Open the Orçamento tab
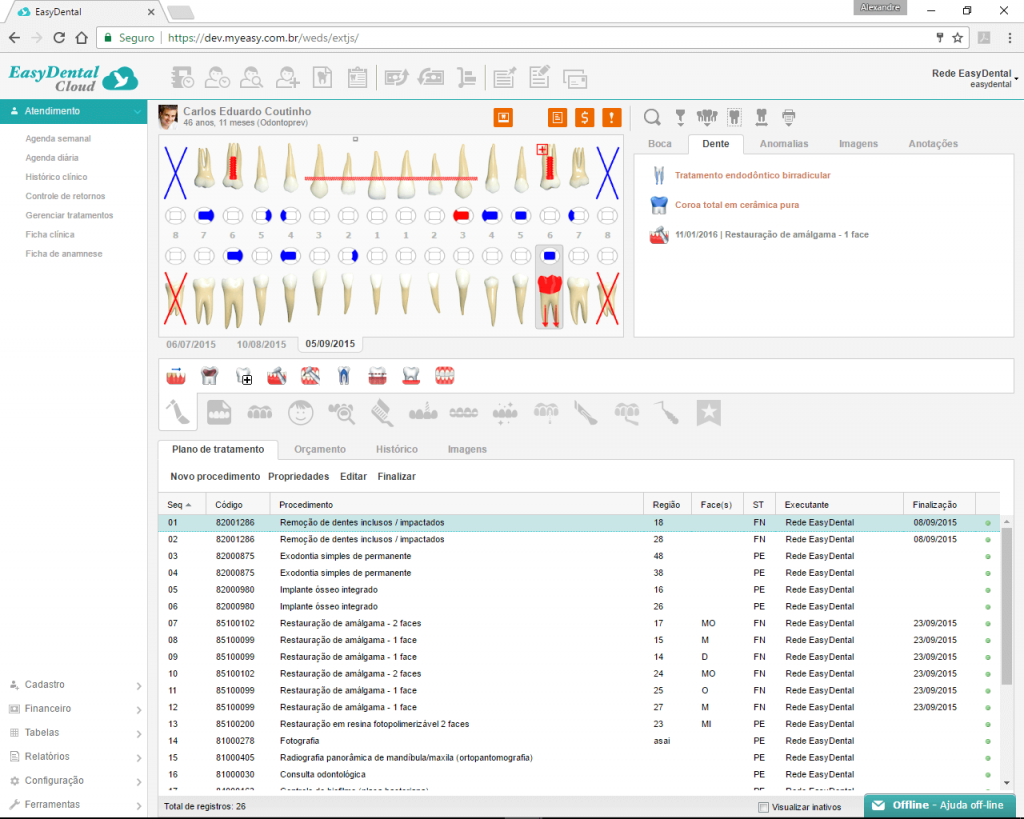This screenshot has width=1024, height=819. 319,449
